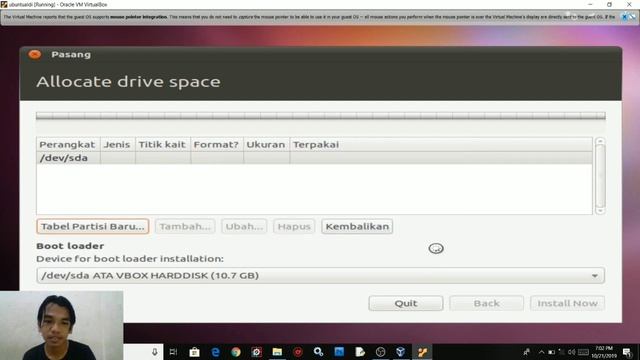Open the blue window app in taskbar
Viewport: 640px width, 360px height.
tap(339, 352)
